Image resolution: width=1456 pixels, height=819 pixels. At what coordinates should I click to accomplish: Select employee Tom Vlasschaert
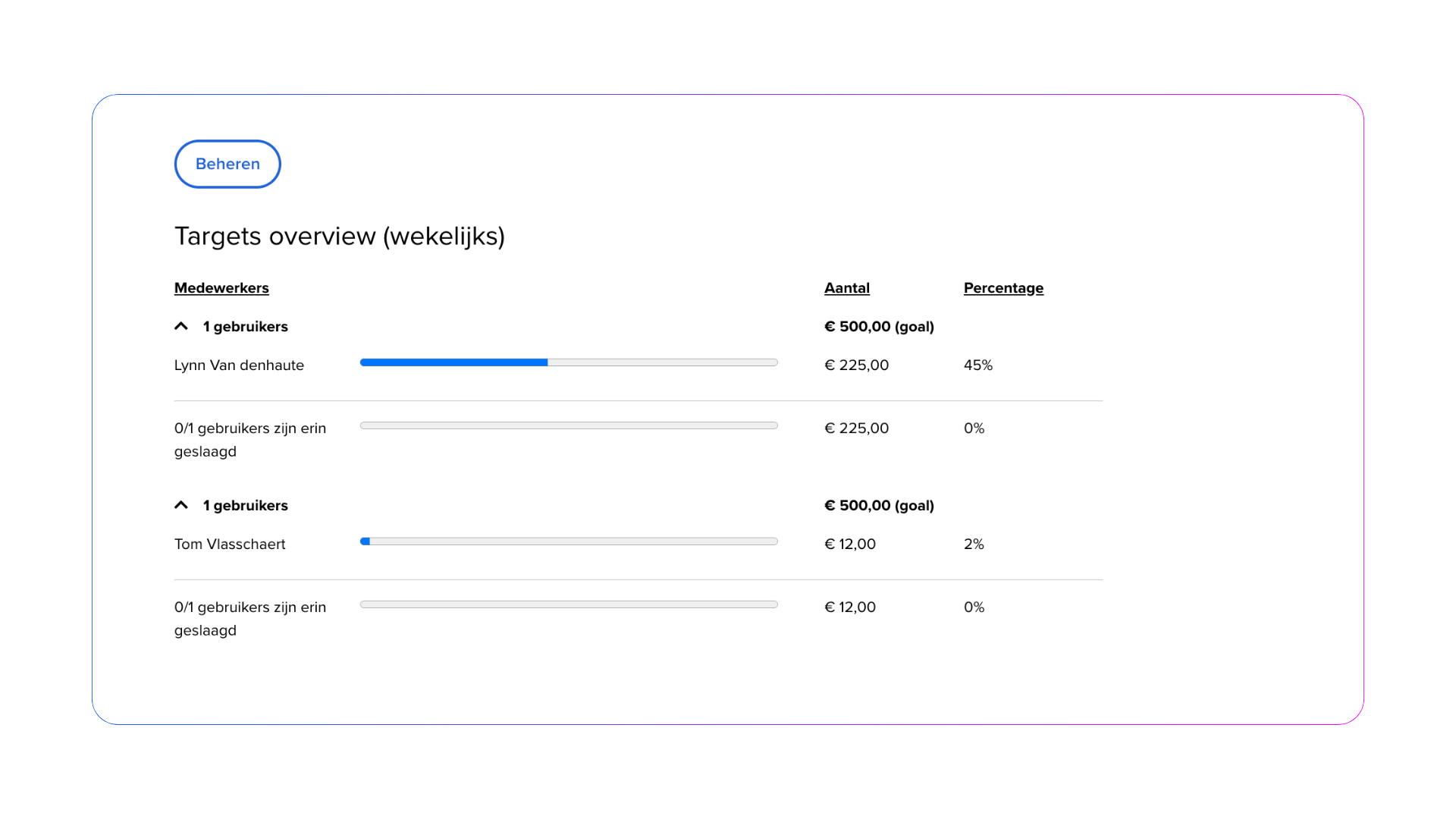coord(230,544)
